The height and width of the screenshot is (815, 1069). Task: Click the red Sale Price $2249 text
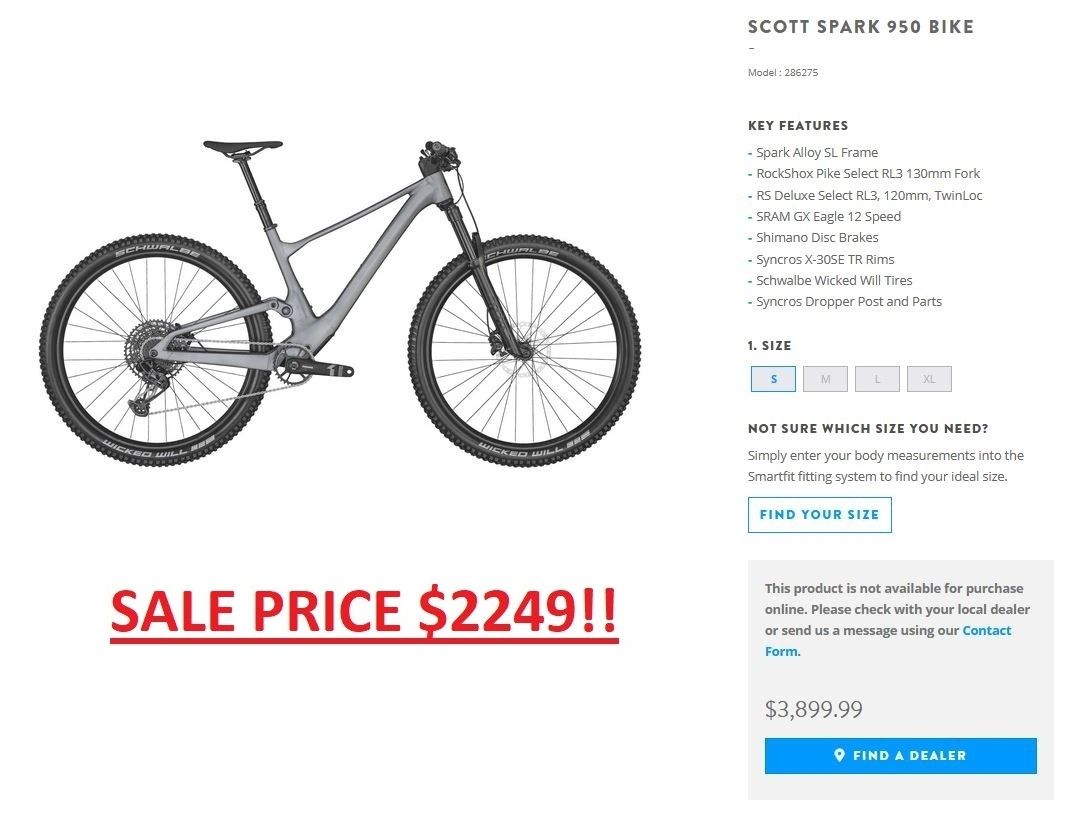(x=364, y=610)
